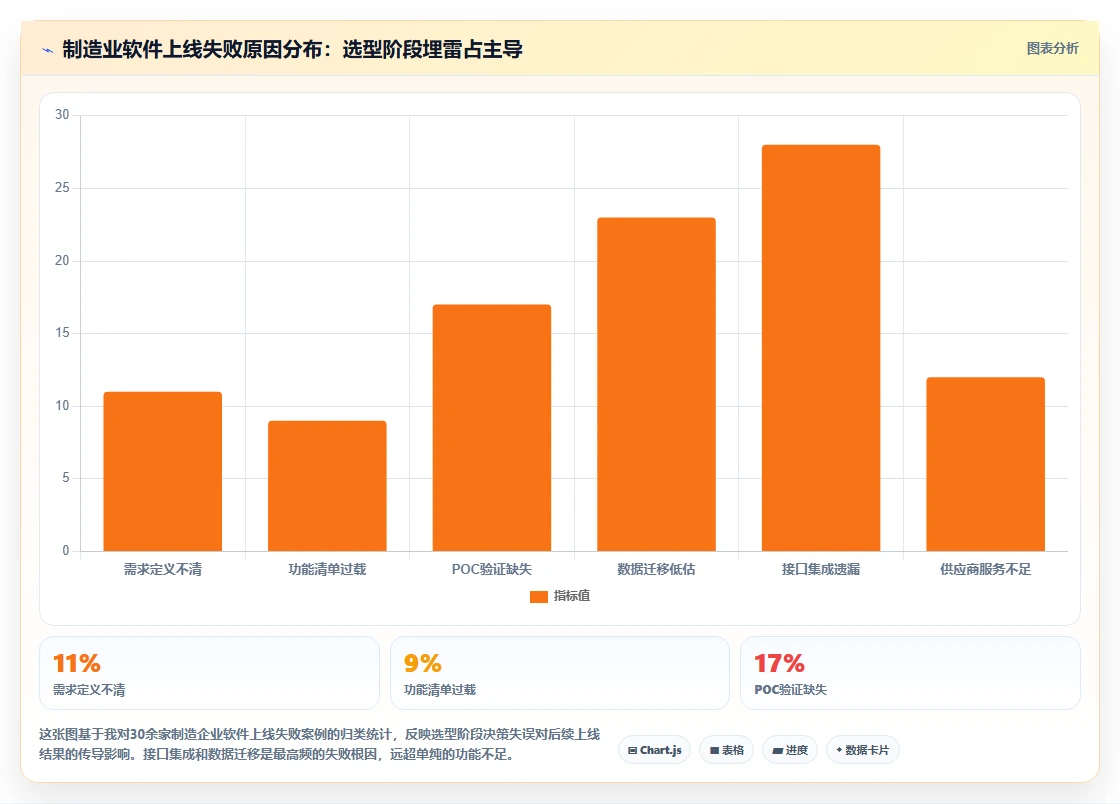Screen dimensions: 1120x804
Task: Click the y-axis value 30
Action: click(x=62, y=115)
